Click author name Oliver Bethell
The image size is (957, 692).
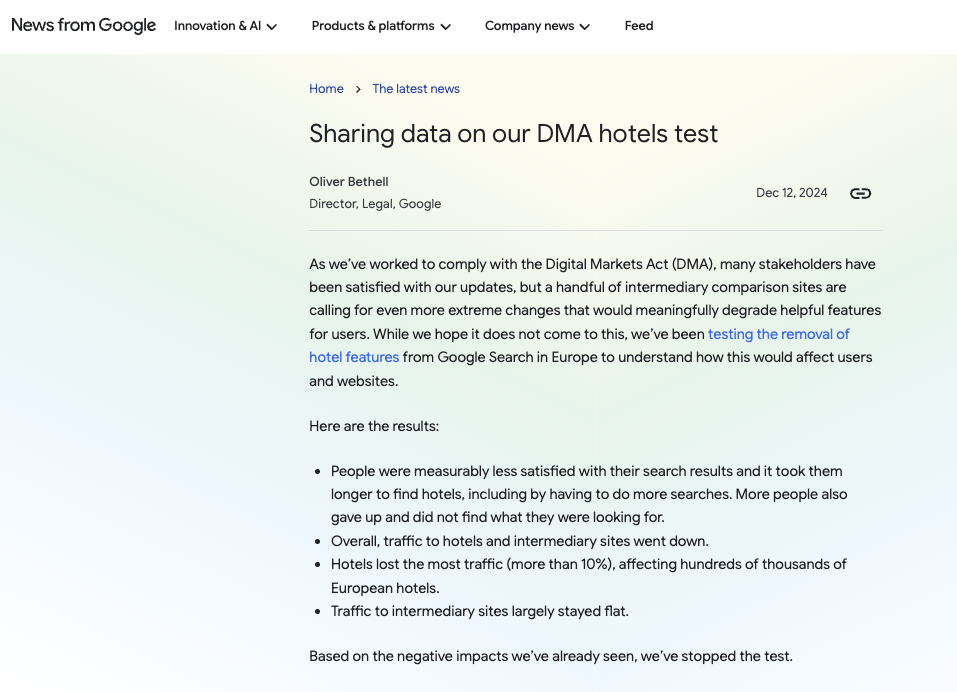click(x=348, y=182)
